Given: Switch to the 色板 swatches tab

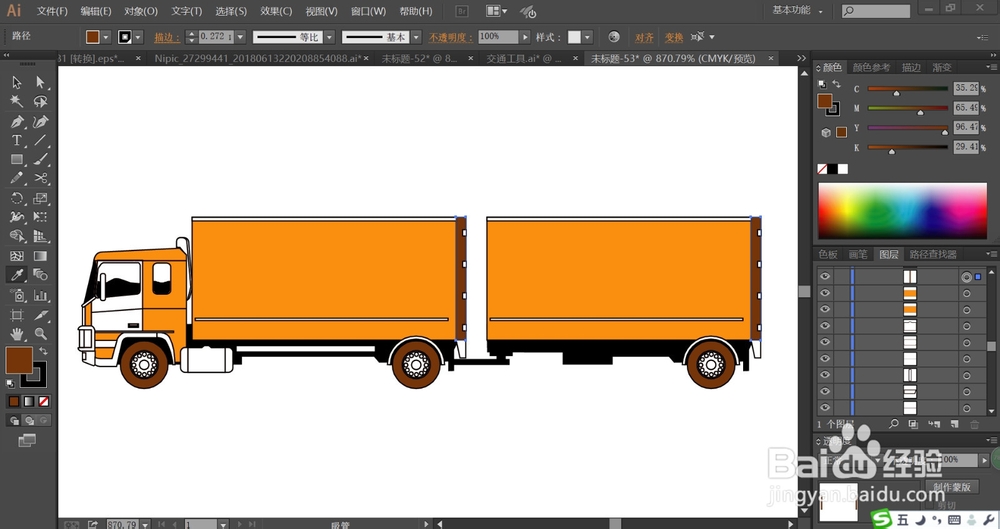Looking at the screenshot, I should pos(828,254).
